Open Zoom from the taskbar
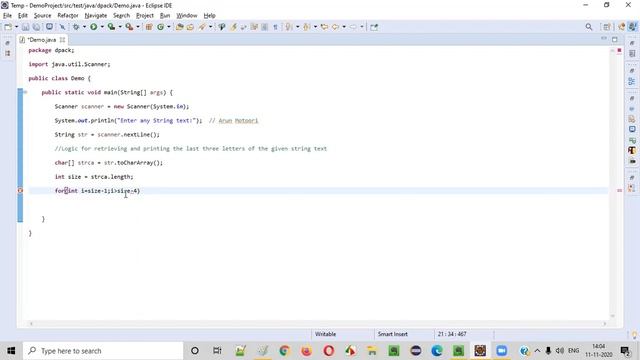The image size is (640, 360). [x=501, y=351]
